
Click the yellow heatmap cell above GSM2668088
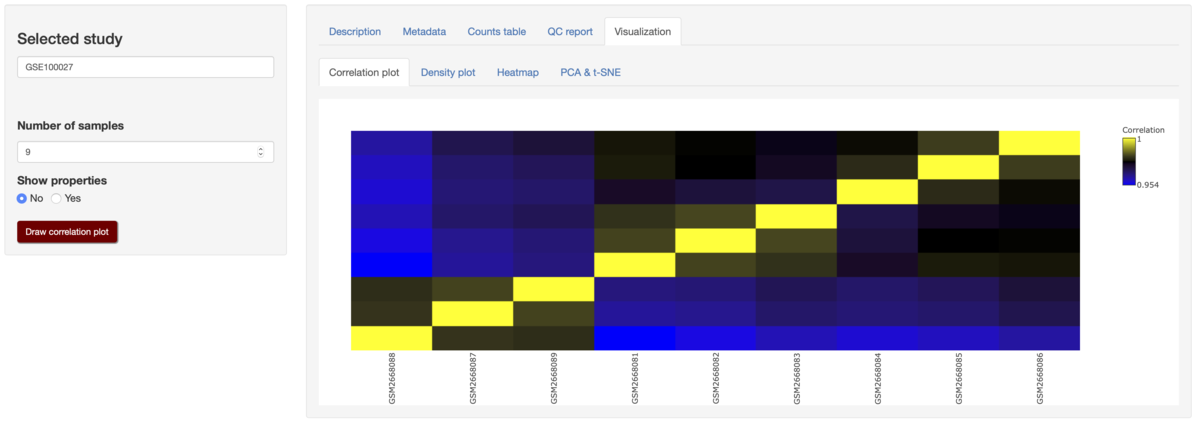click(391, 338)
